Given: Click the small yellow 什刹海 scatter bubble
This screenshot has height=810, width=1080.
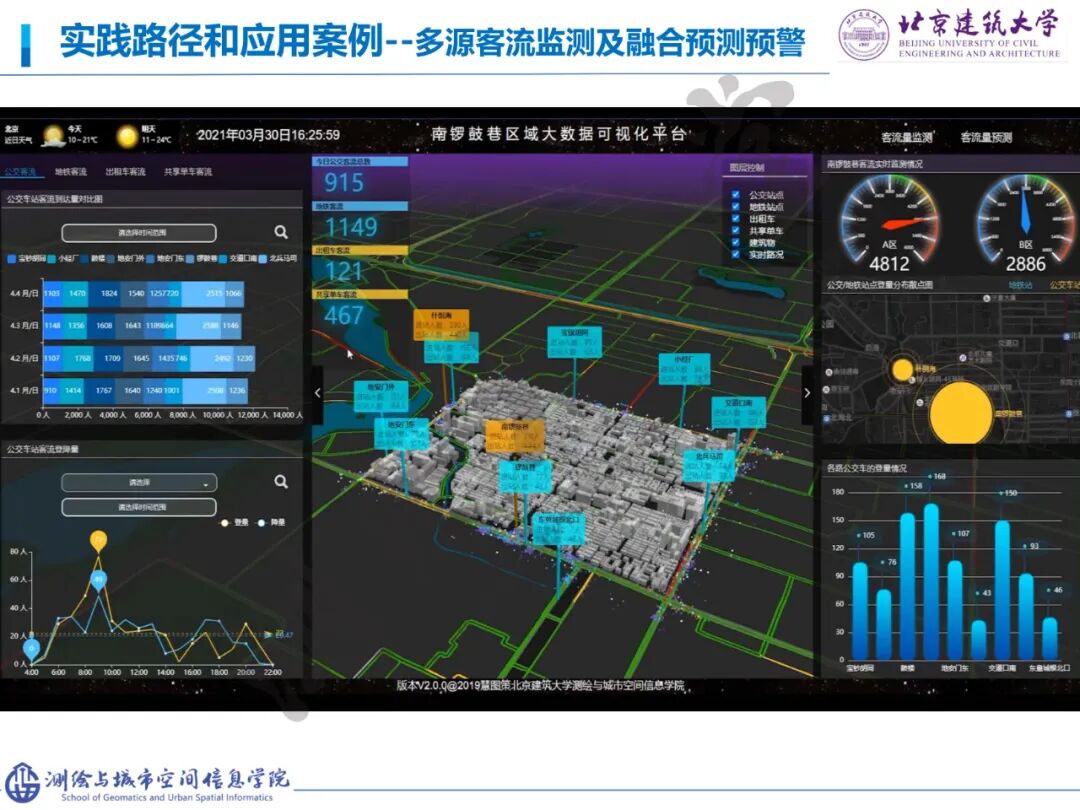Looking at the screenshot, I should (x=902, y=370).
